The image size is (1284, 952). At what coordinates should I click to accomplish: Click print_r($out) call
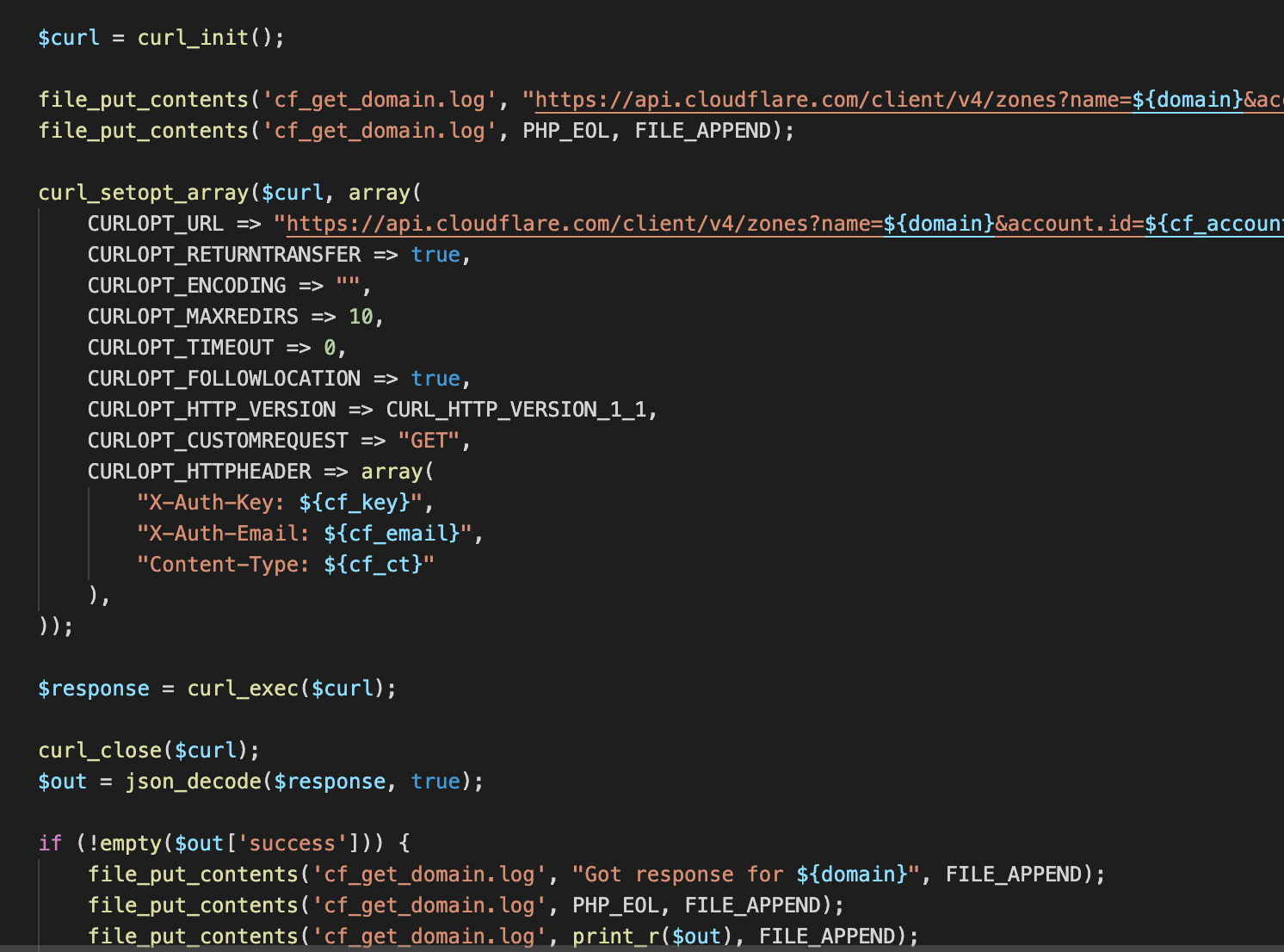653,937
